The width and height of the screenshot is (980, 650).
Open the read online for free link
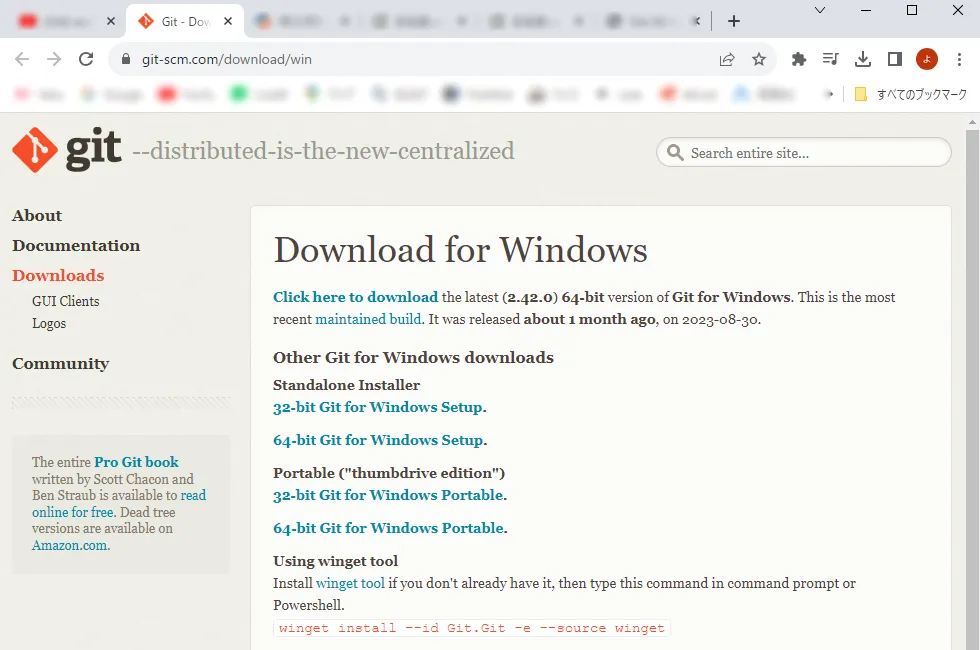119,504
